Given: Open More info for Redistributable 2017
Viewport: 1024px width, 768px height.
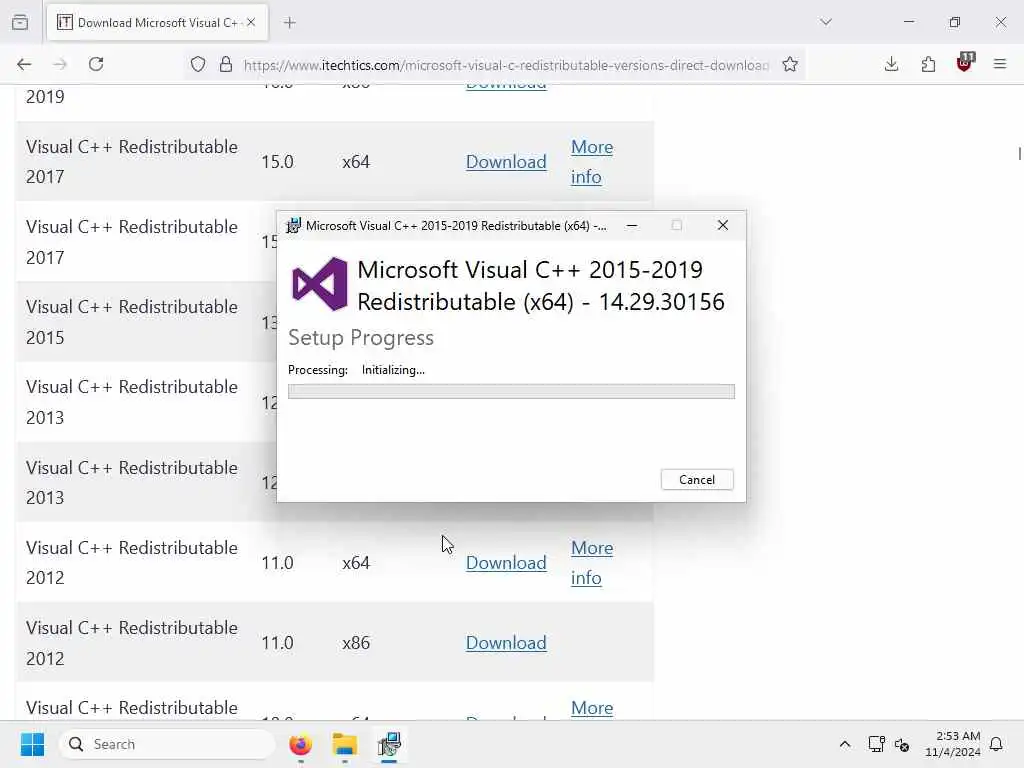Looking at the screenshot, I should click(x=592, y=161).
